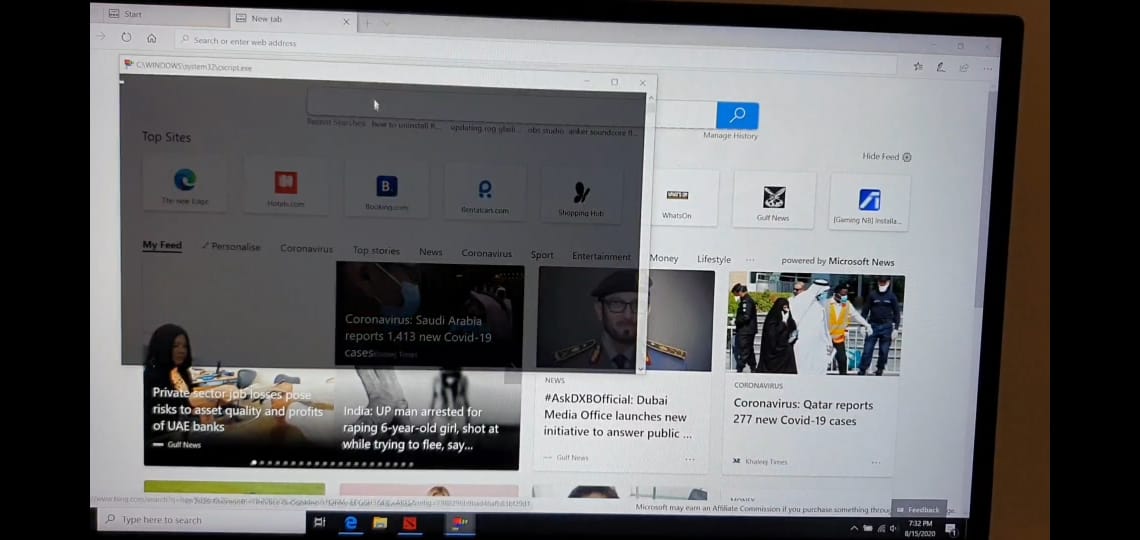
Task: Click the Task View taskbar icon
Action: (319, 522)
